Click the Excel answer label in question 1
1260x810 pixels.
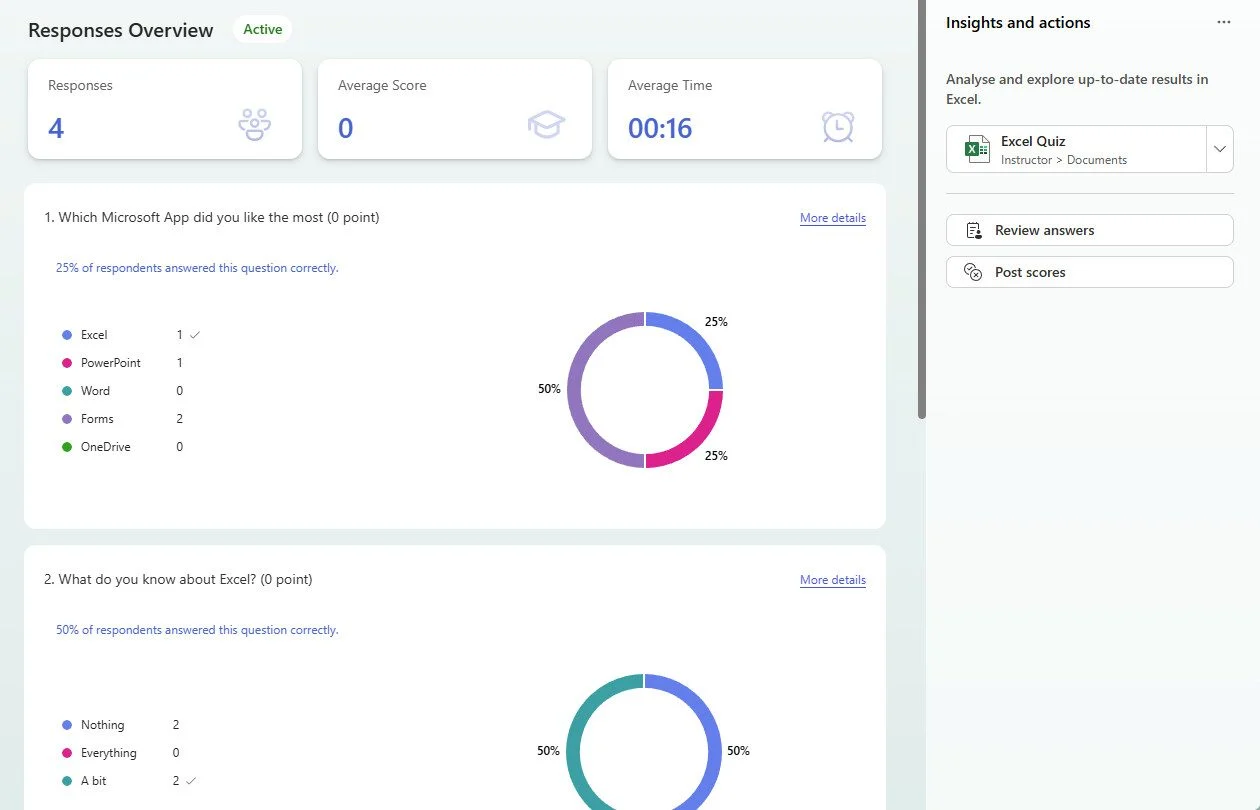click(x=94, y=335)
